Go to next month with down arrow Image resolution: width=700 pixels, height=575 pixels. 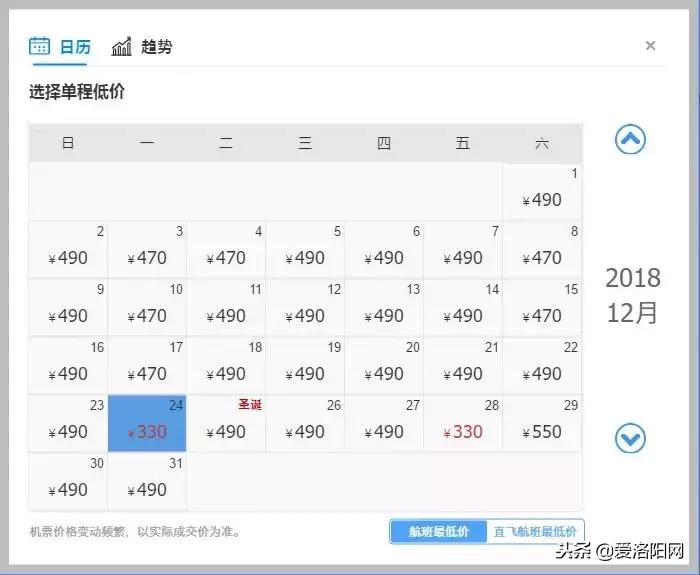click(630, 438)
